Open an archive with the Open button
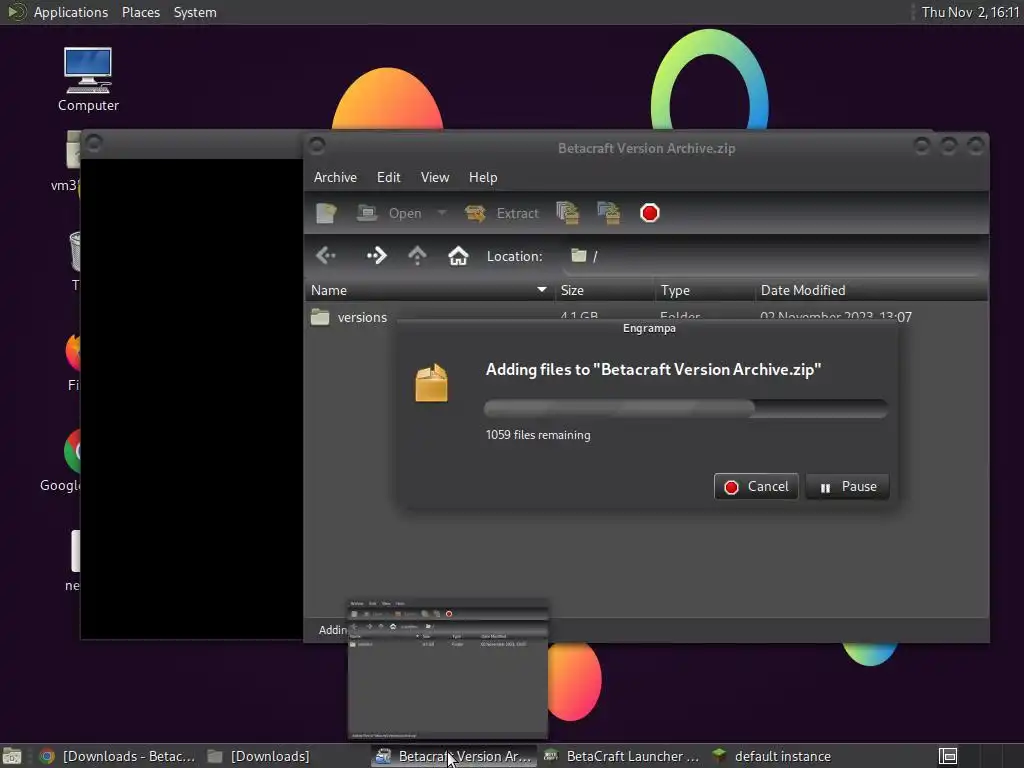1024x768 pixels. 389,213
